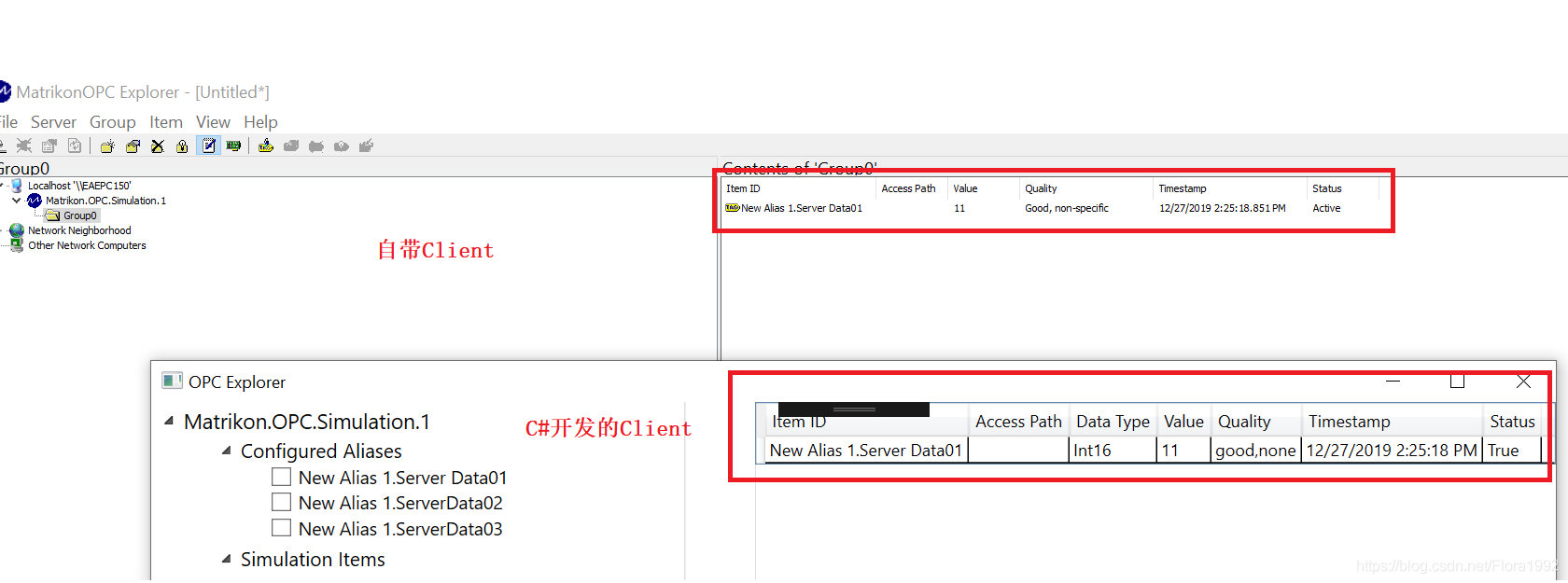This screenshot has height=583, width=1568.
Task: Click the second grayed tag icon
Action: click(316, 146)
